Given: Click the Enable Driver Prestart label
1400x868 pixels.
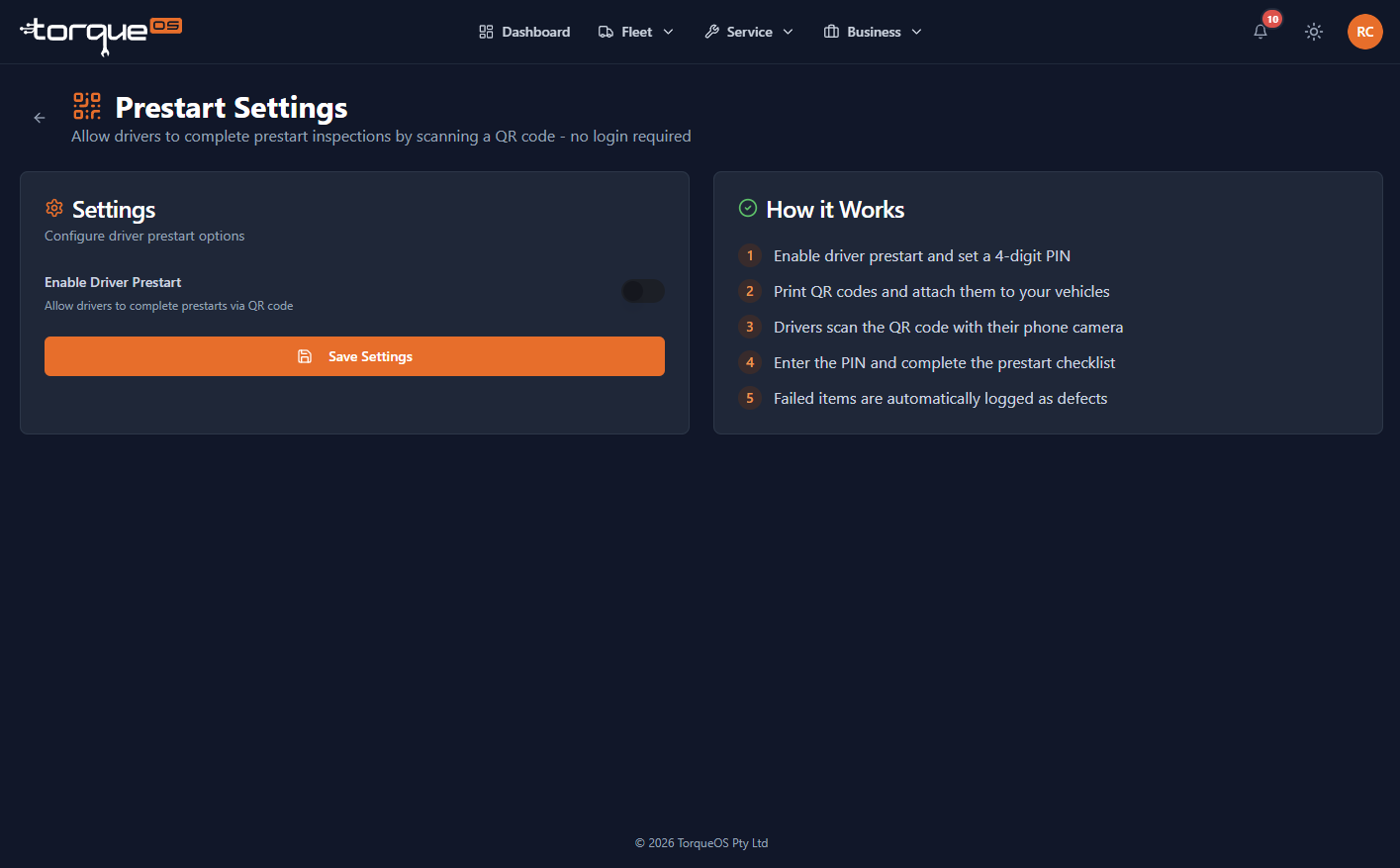Looking at the screenshot, I should 113,282.
